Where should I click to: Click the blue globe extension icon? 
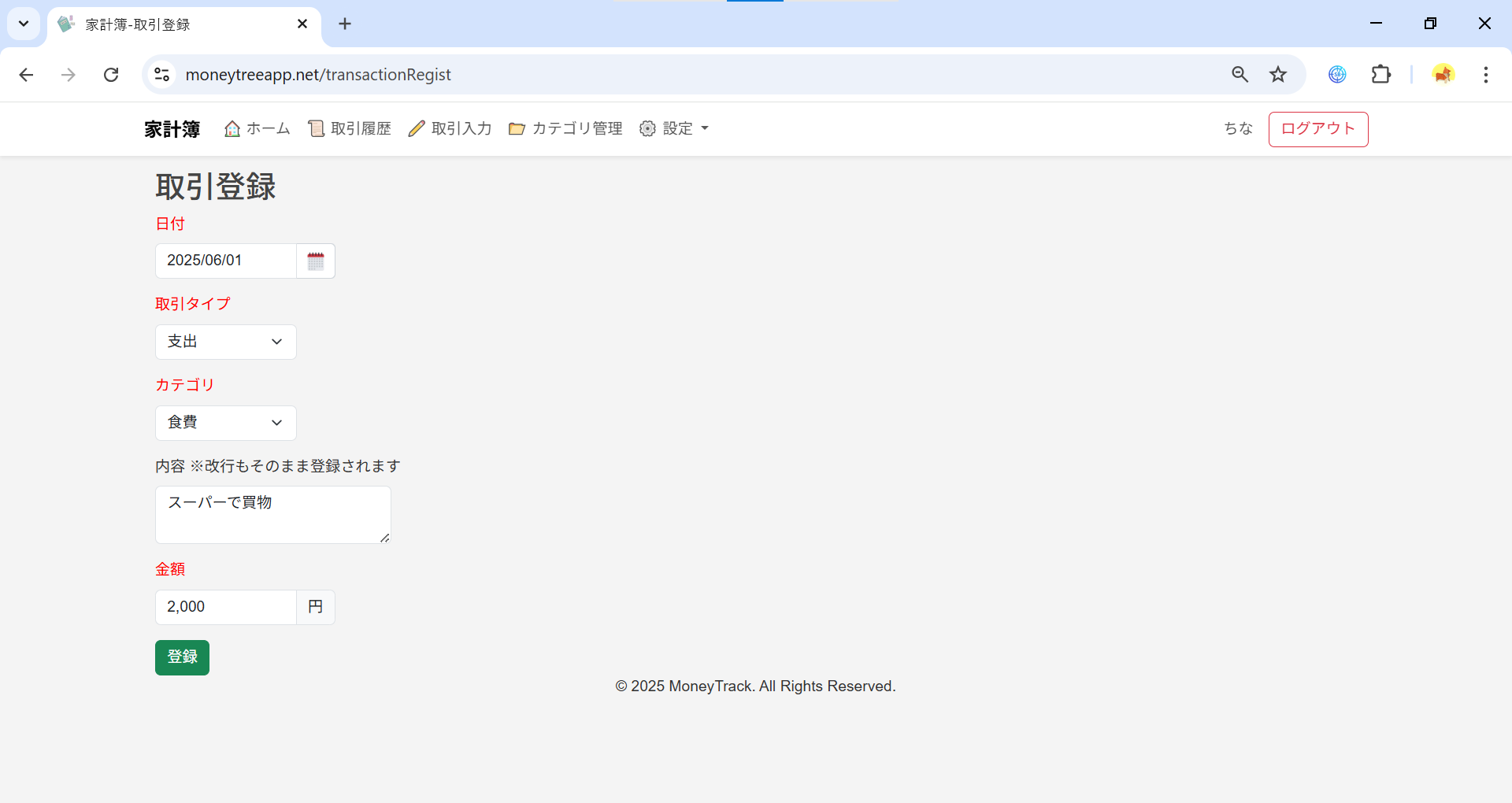[1337, 75]
